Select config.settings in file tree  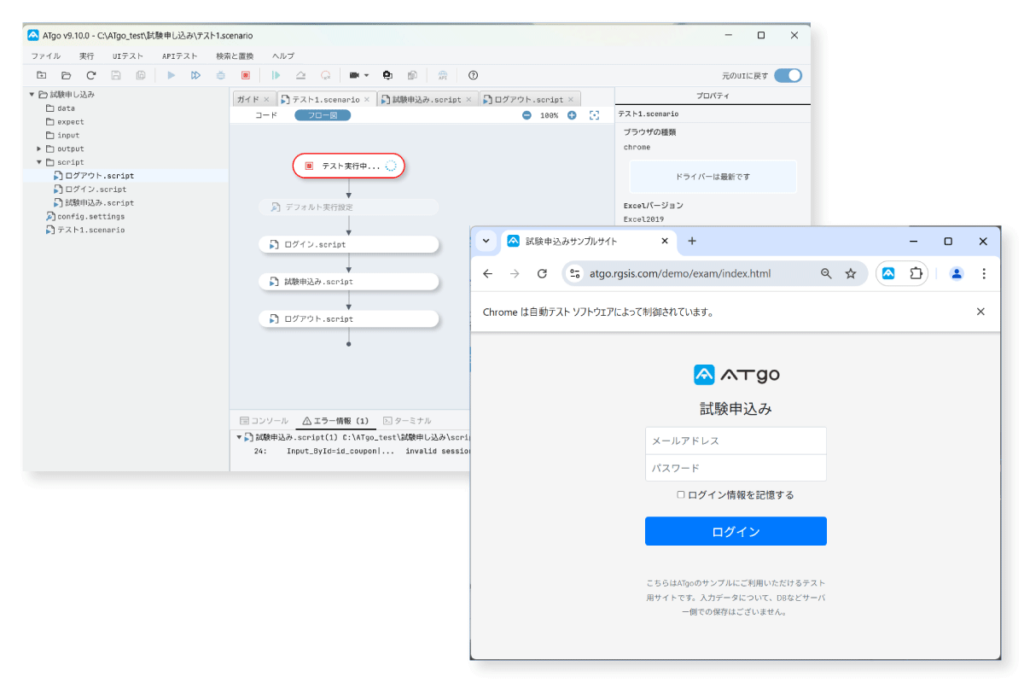pyautogui.click(x=85, y=217)
